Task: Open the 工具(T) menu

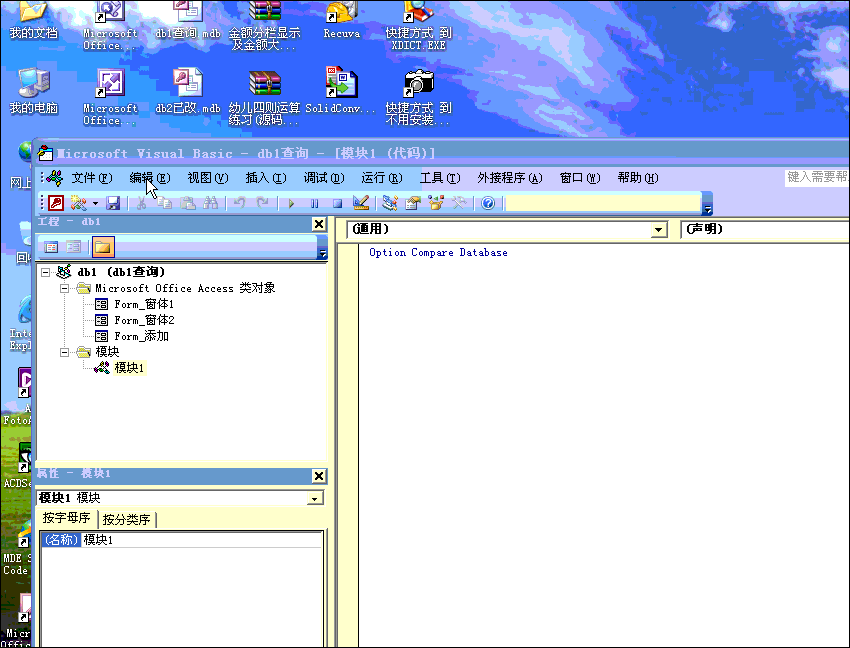Action: point(440,178)
